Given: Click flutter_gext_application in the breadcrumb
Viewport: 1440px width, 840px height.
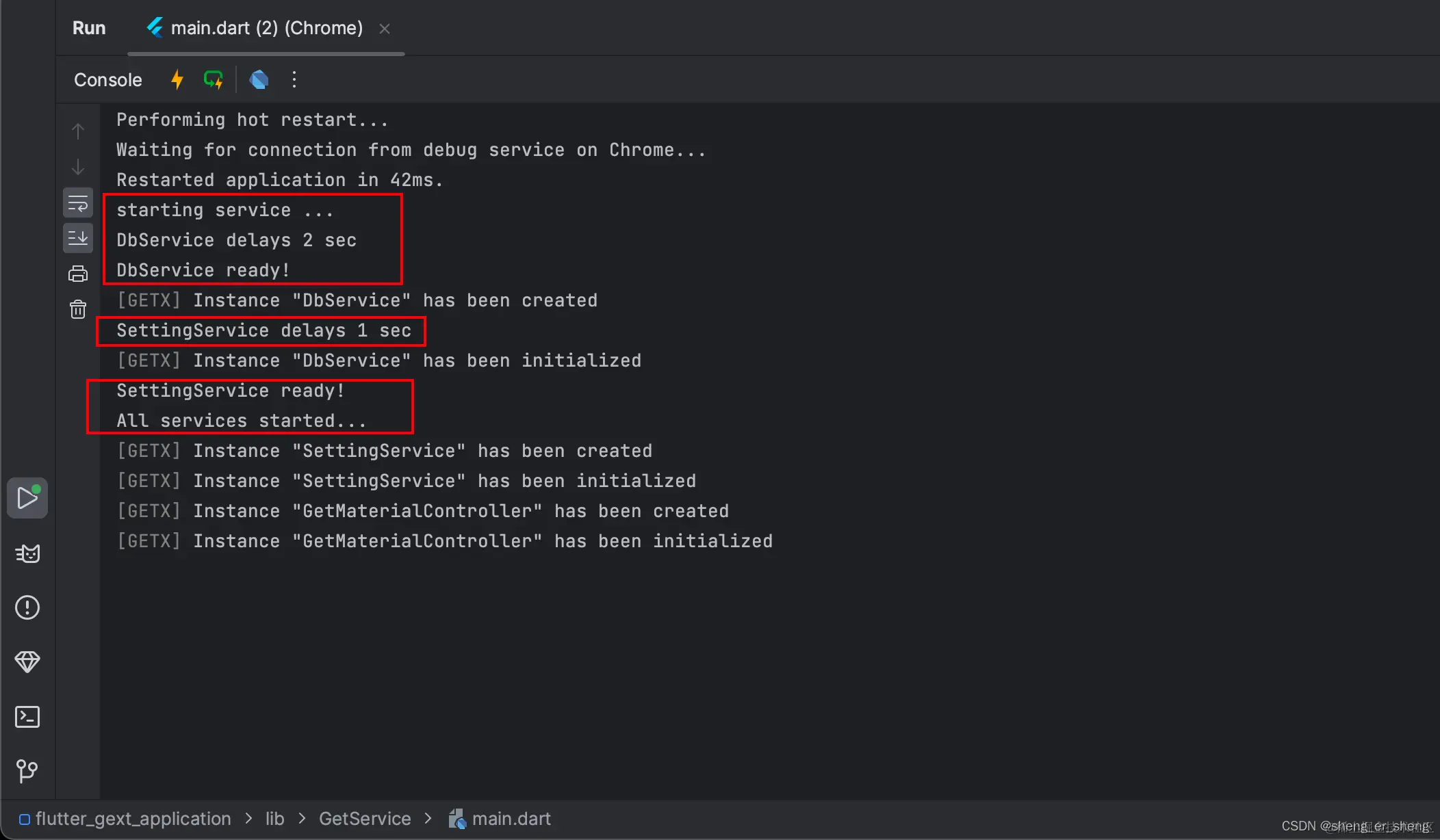Looking at the screenshot, I should point(133,819).
